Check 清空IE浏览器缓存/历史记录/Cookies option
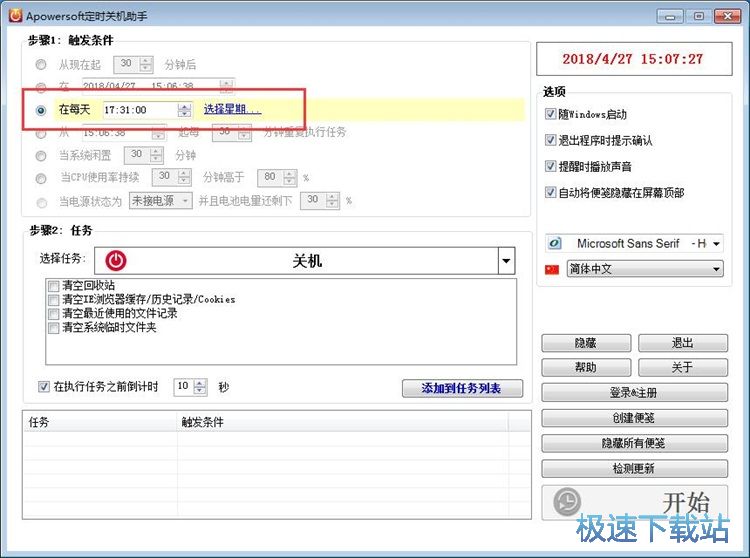 (54, 300)
